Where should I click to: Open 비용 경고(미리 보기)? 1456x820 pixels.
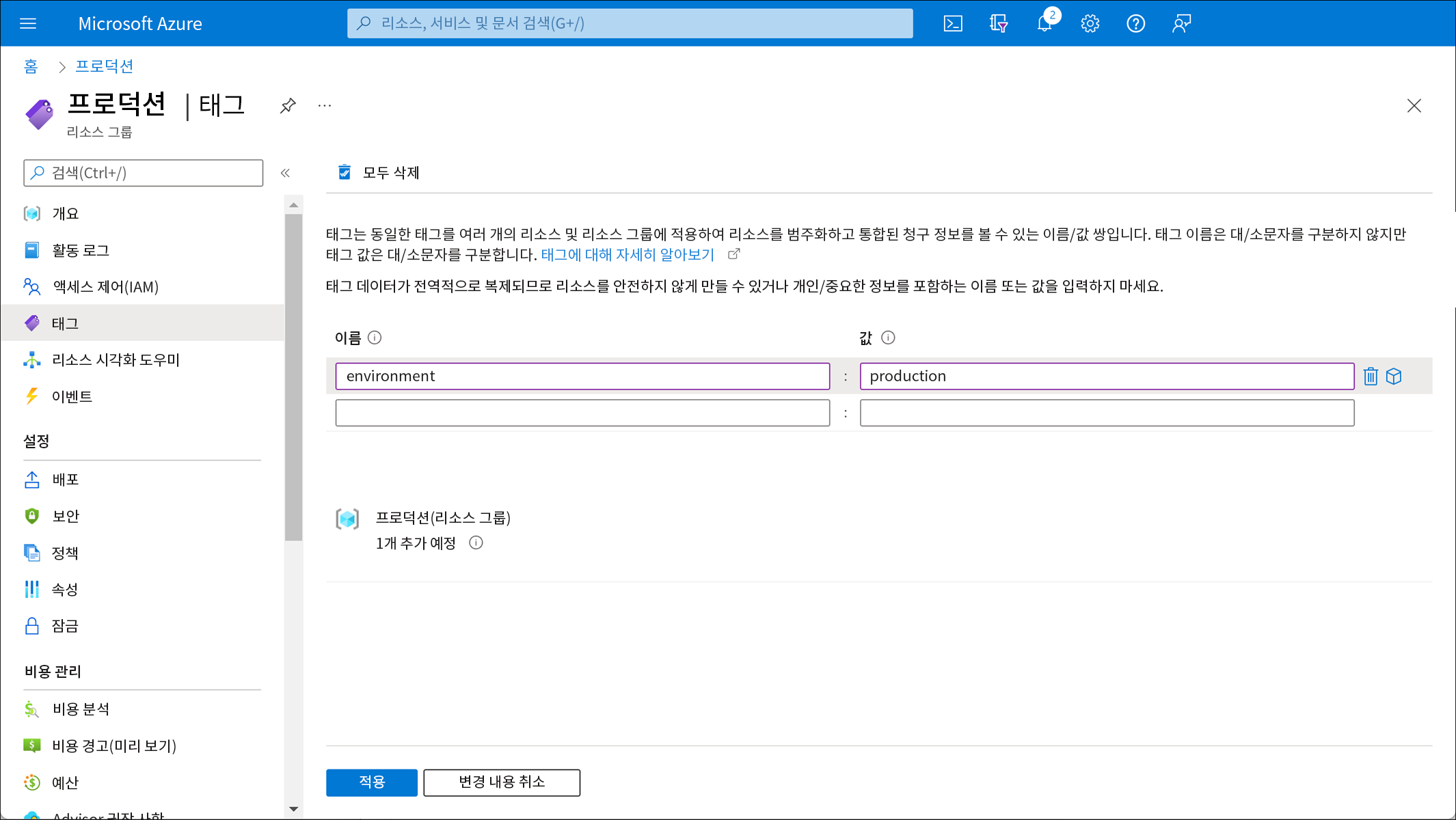(142, 746)
